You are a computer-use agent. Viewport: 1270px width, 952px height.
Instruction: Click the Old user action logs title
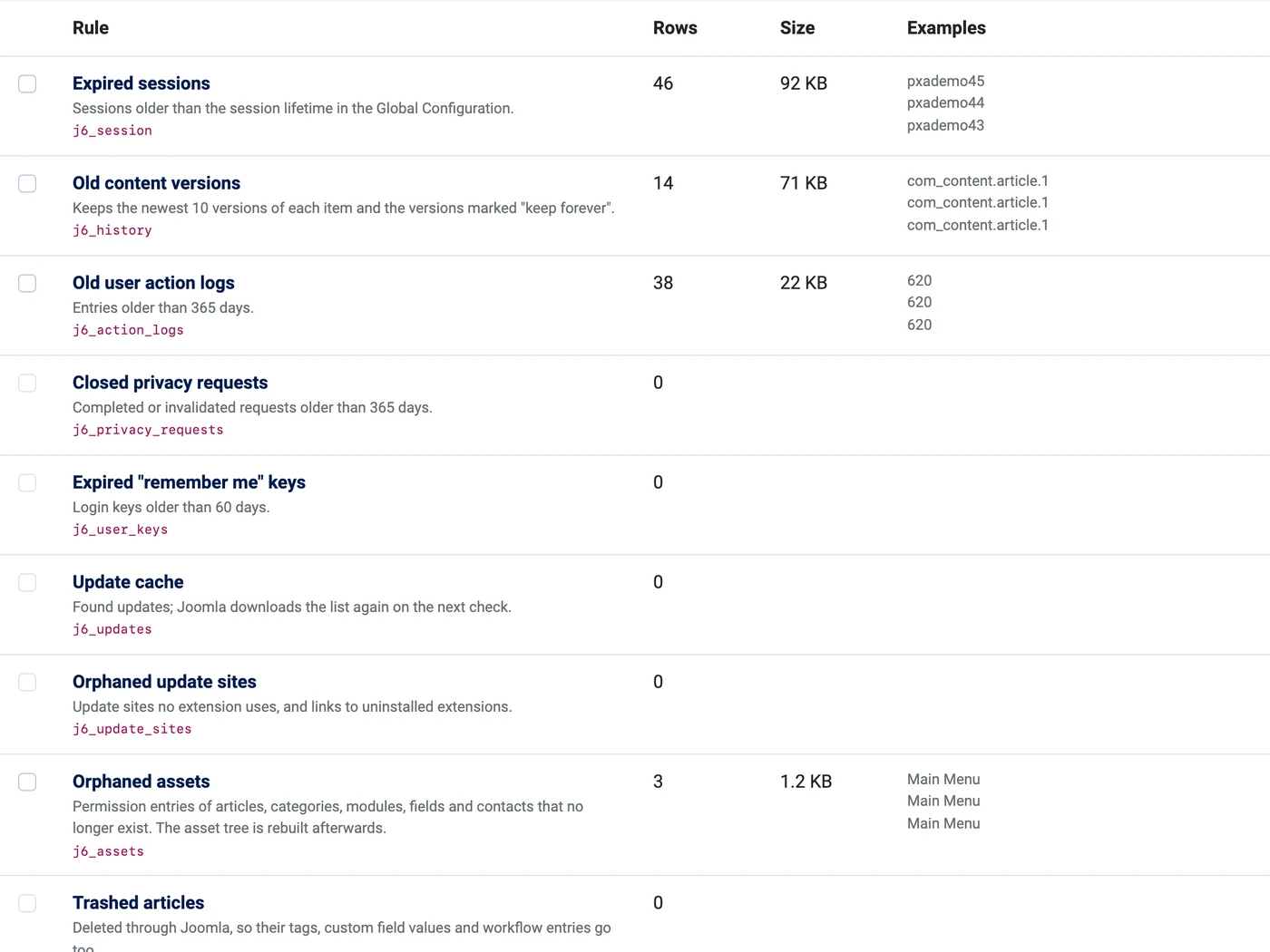[153, 283]
